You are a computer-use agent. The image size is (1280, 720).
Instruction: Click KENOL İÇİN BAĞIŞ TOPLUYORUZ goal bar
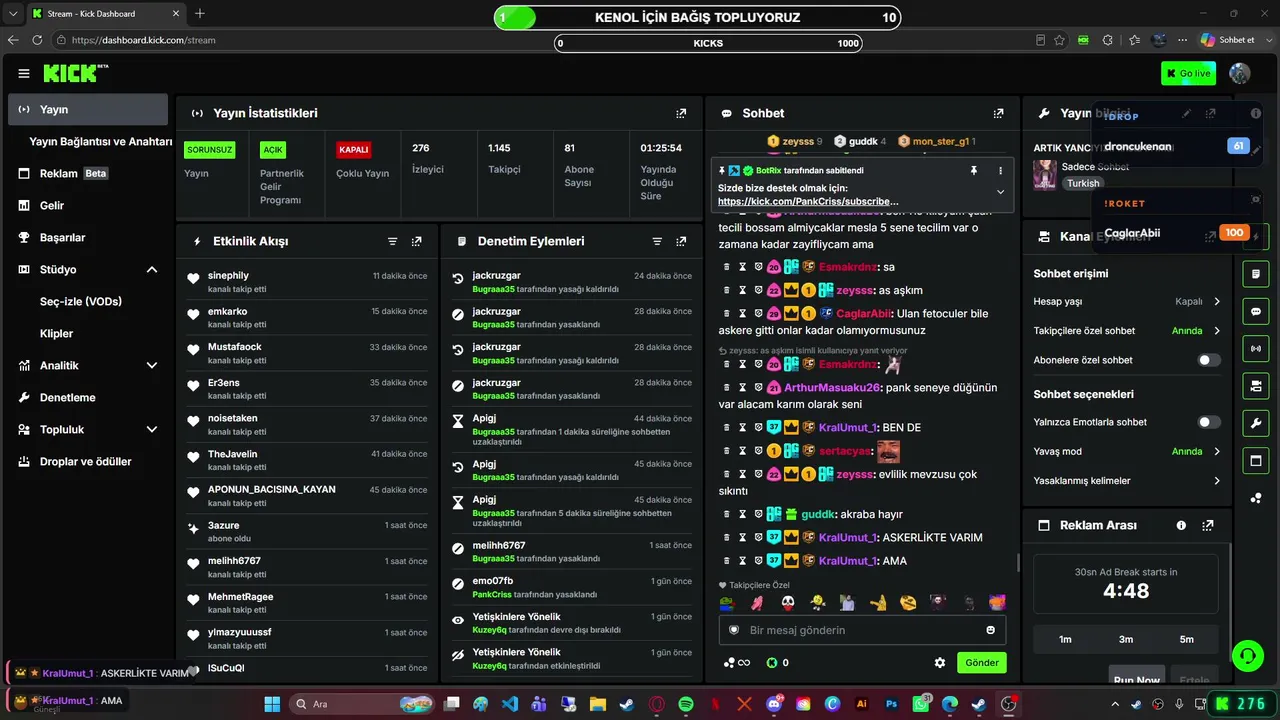697,17
